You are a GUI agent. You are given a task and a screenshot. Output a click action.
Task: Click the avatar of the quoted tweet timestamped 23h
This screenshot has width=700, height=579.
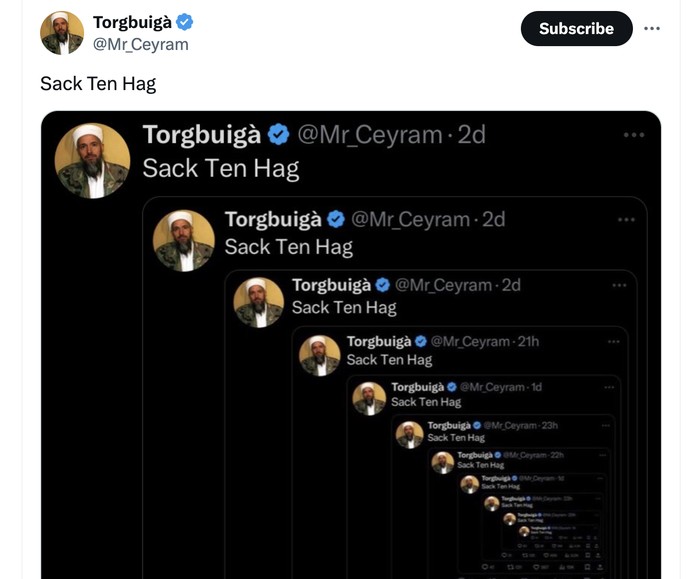pyautogui.click(x=409, y=434)
